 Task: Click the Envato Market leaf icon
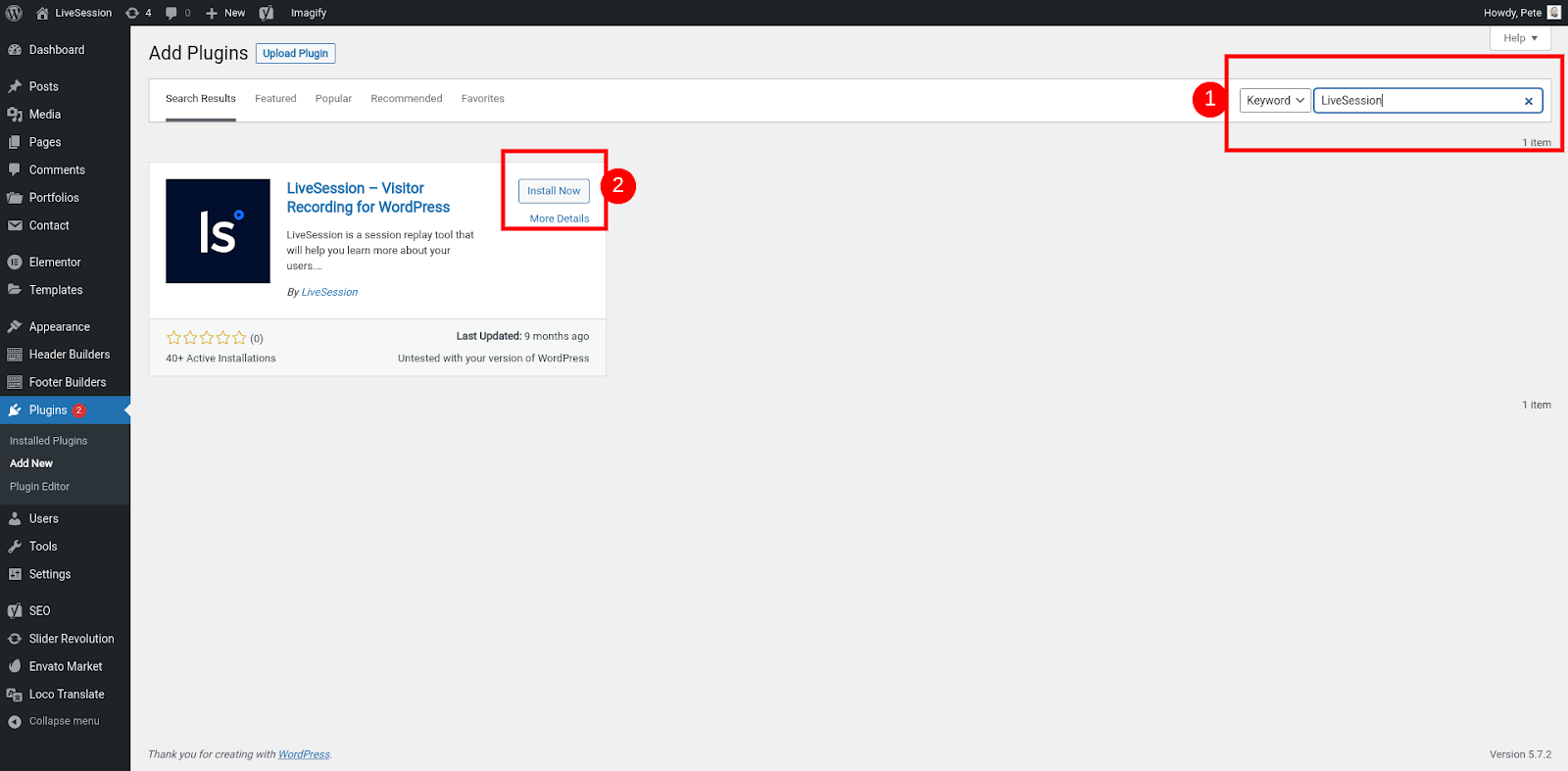pyautogui.click(x=15, y=666)
